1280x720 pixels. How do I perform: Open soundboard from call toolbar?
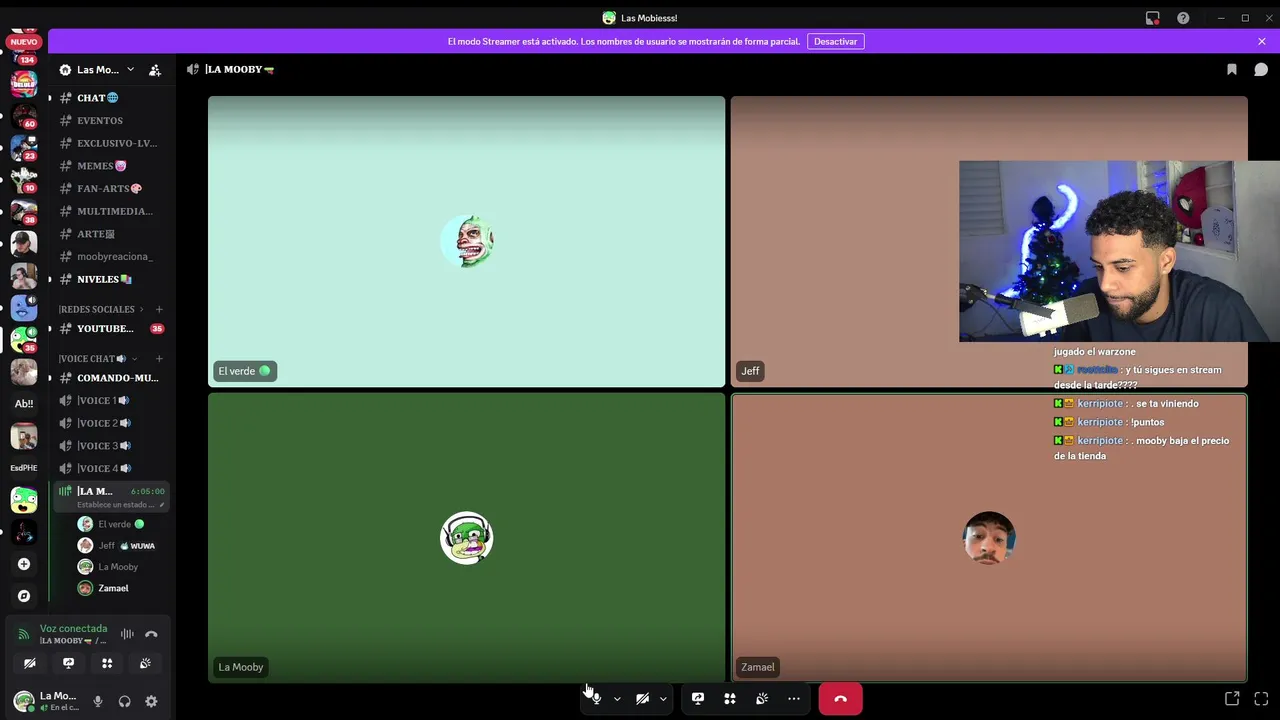point(762,699)
